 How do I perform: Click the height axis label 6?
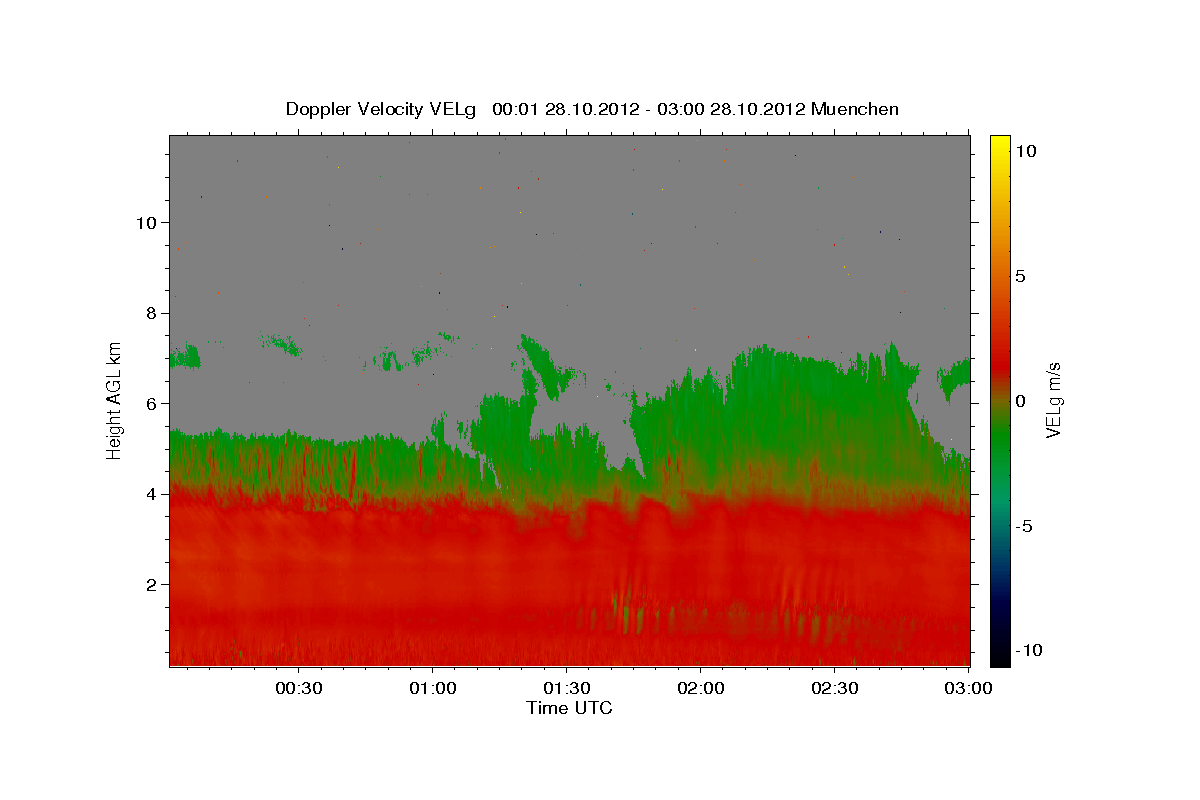pos(151,403)
